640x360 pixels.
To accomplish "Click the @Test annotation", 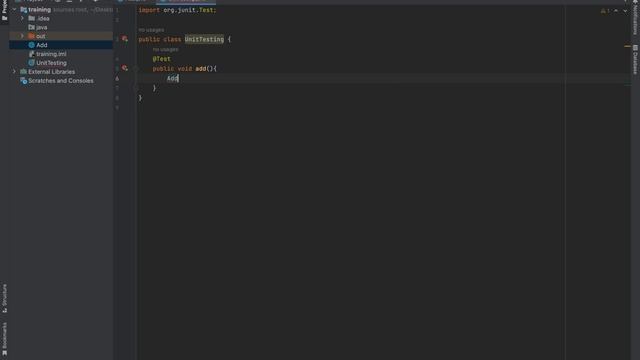I will tap(162, 59).
